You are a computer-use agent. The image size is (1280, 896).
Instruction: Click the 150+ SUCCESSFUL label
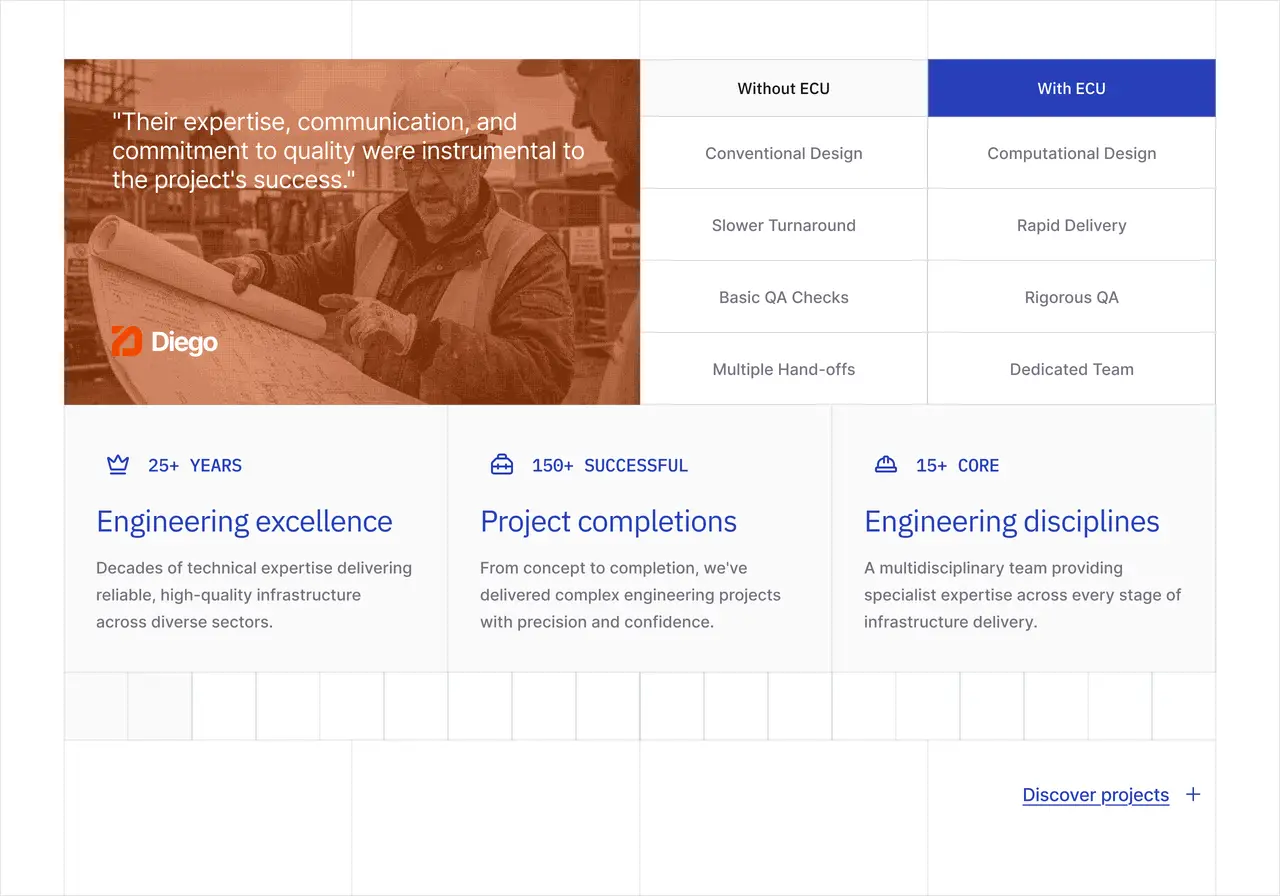click(x=610, y=465)
